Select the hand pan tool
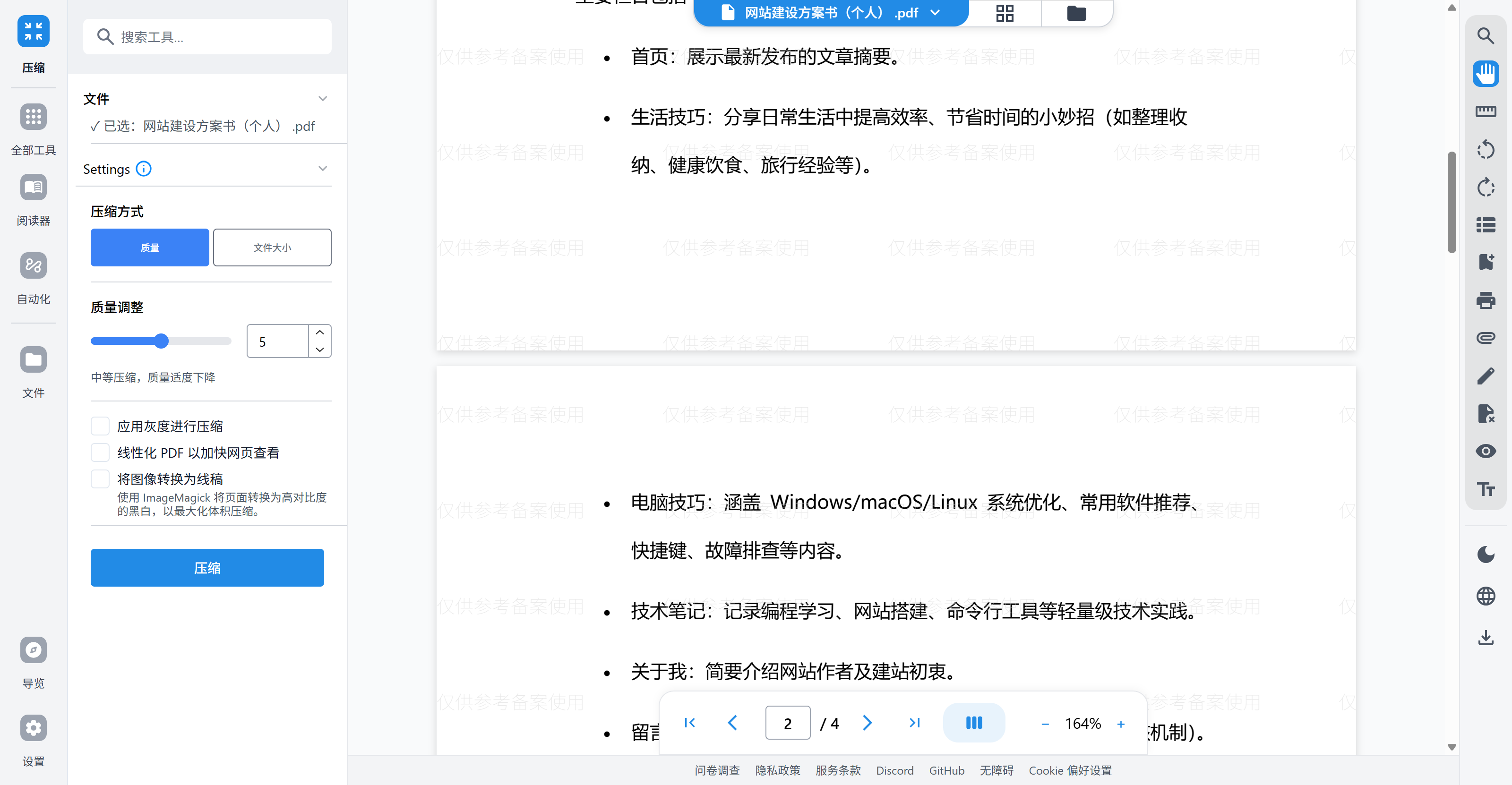This screenshot has height=785, width=1512. click(x=1485, y=74)
